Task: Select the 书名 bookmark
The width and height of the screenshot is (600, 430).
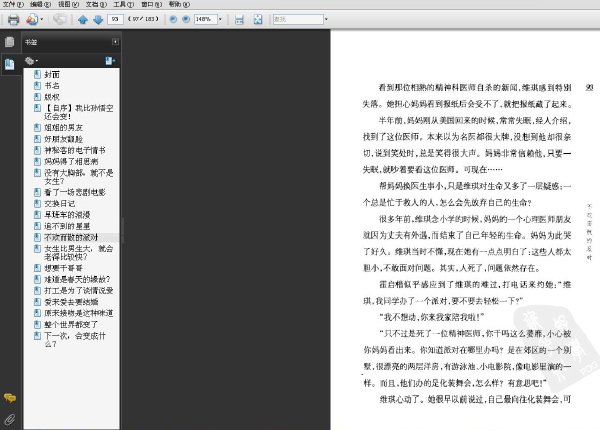Action: click(x=52, y=85)
